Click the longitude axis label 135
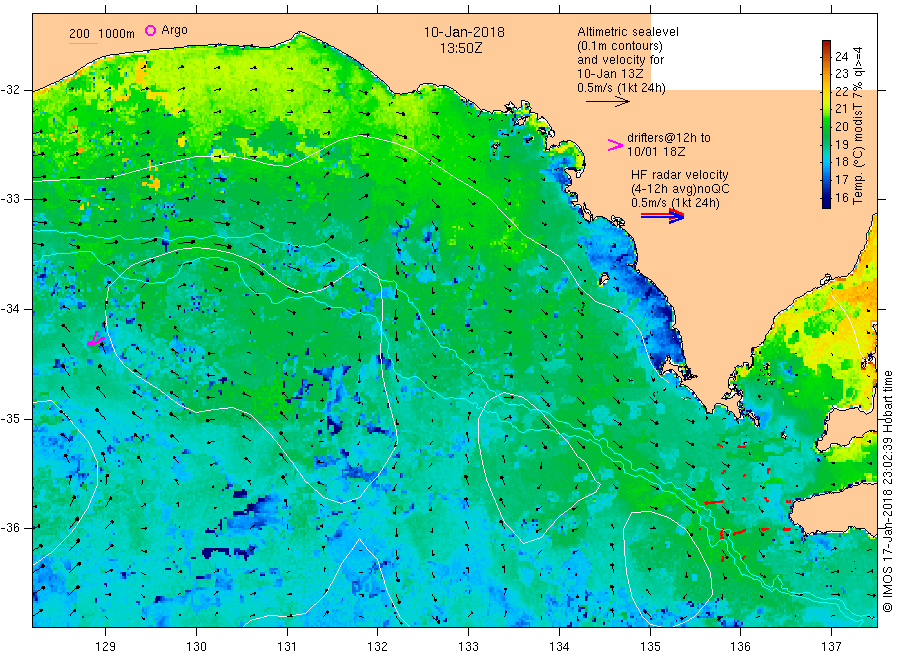Image resolution: width=900 pixels, height=660 pixels. click(650, 646)
